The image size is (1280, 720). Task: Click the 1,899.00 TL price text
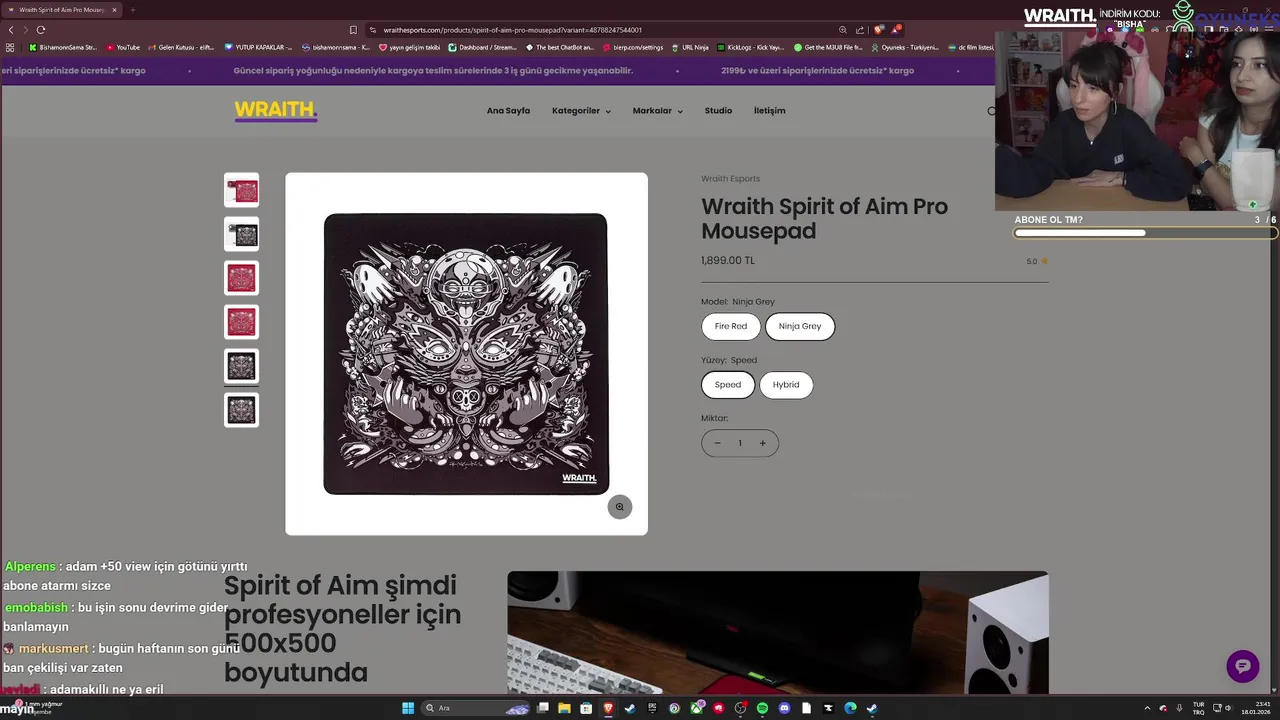coord(728,260)
